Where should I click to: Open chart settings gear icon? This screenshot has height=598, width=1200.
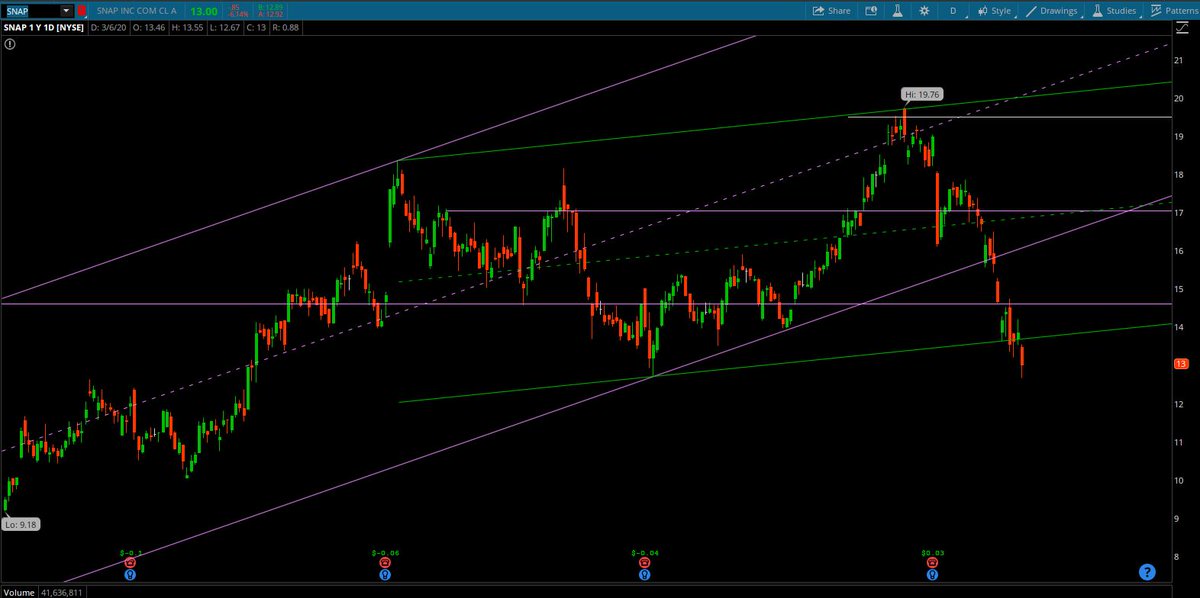[x=924, y=10]
